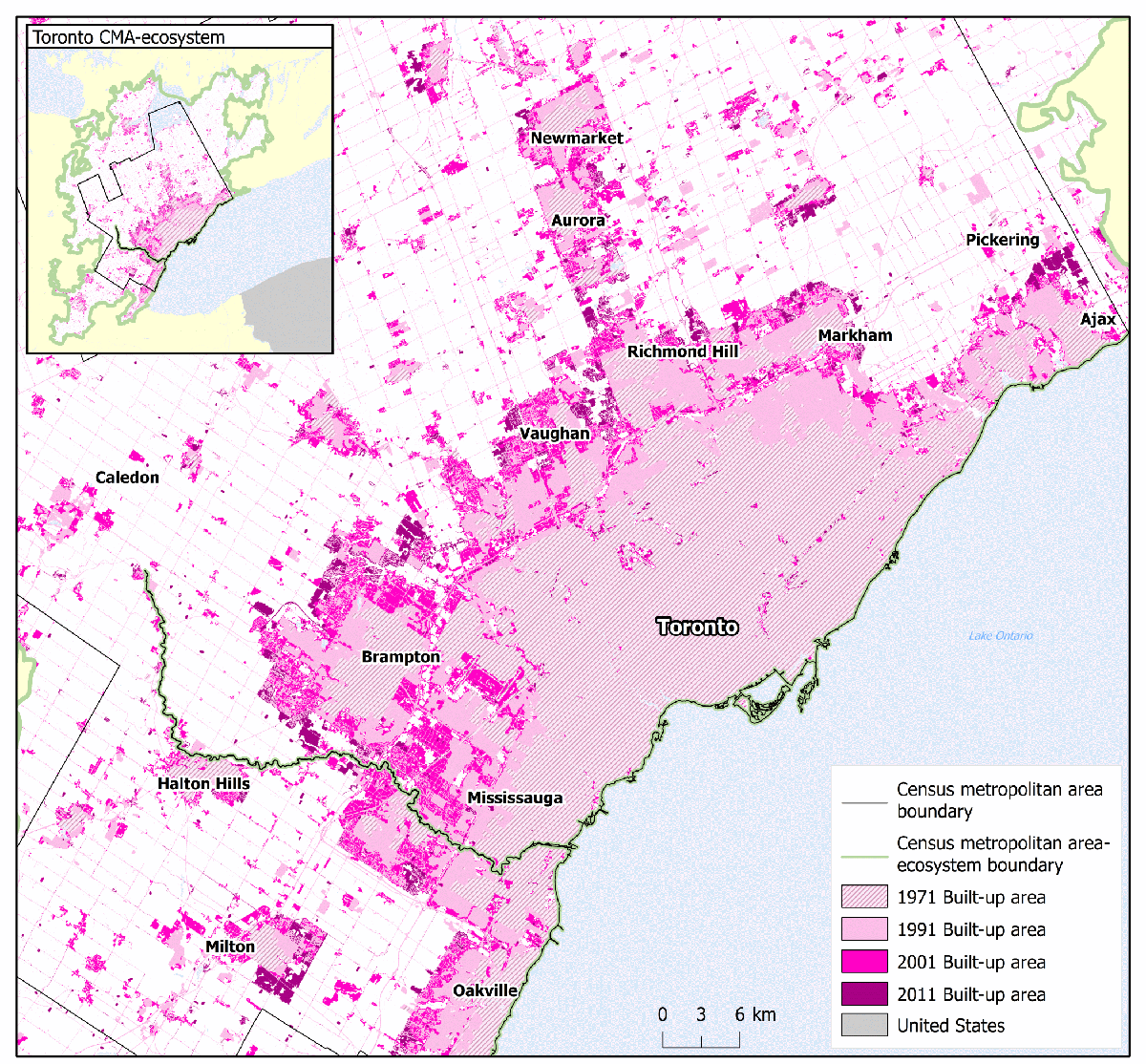Click the Toronto city label

pyautogui.click(x=698, y=627)
